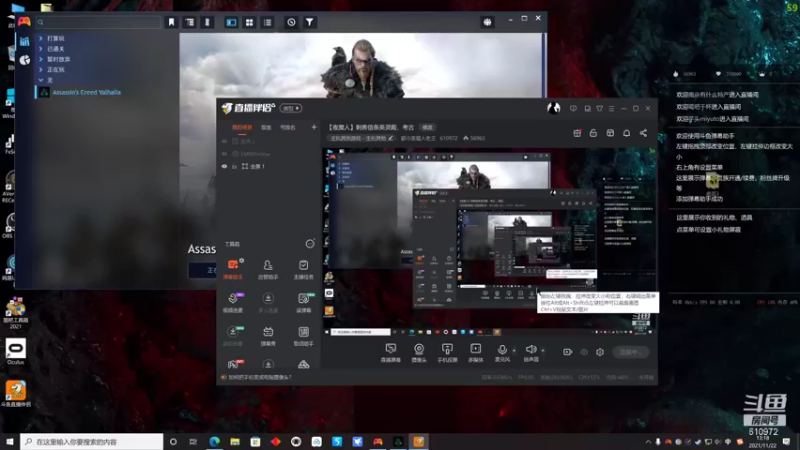Screen dimensions: 800x450
Task: Open the Playnite library sidebar icon
Action: [x=24, y=42]
